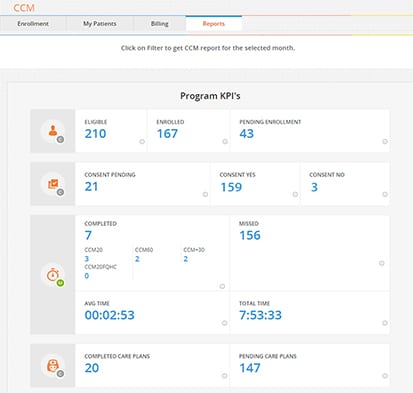The image size is (413, 393).
Task: Click the CCM logo title
Action: 24,8
